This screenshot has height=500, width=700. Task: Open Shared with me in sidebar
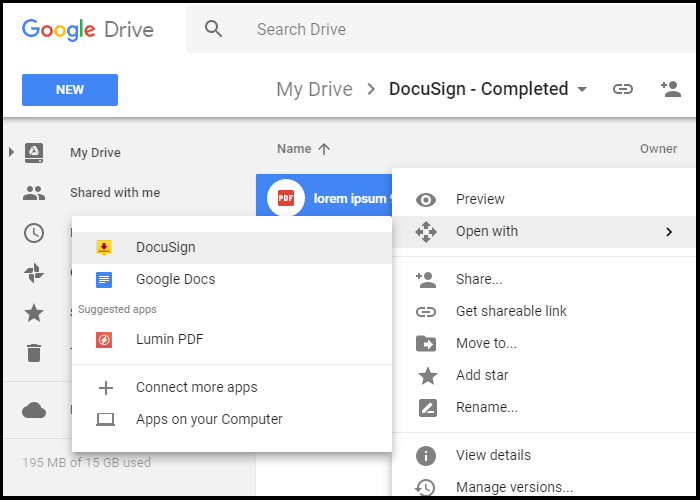114,192
